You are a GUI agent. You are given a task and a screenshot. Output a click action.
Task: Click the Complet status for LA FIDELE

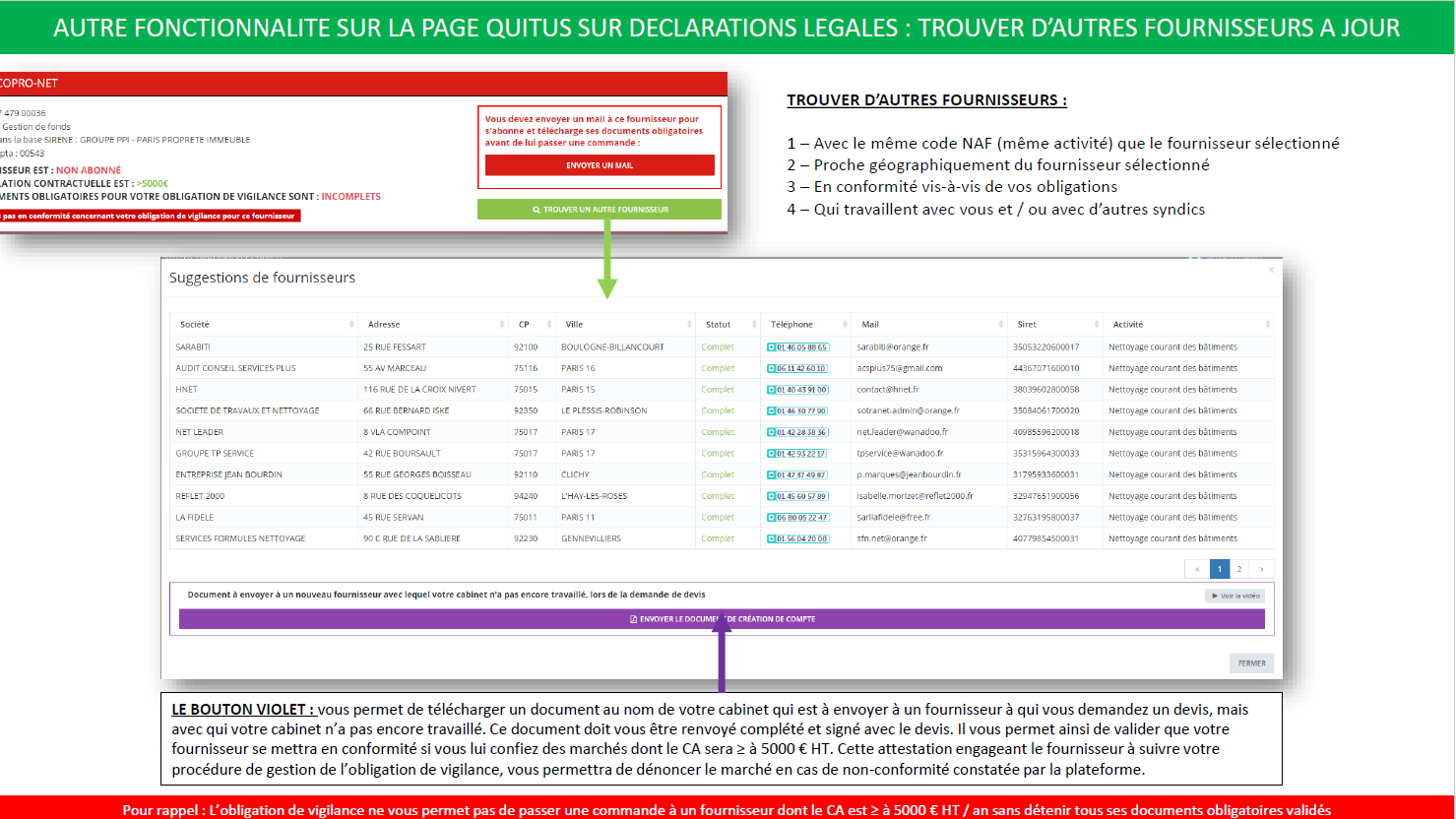[718, 518]
